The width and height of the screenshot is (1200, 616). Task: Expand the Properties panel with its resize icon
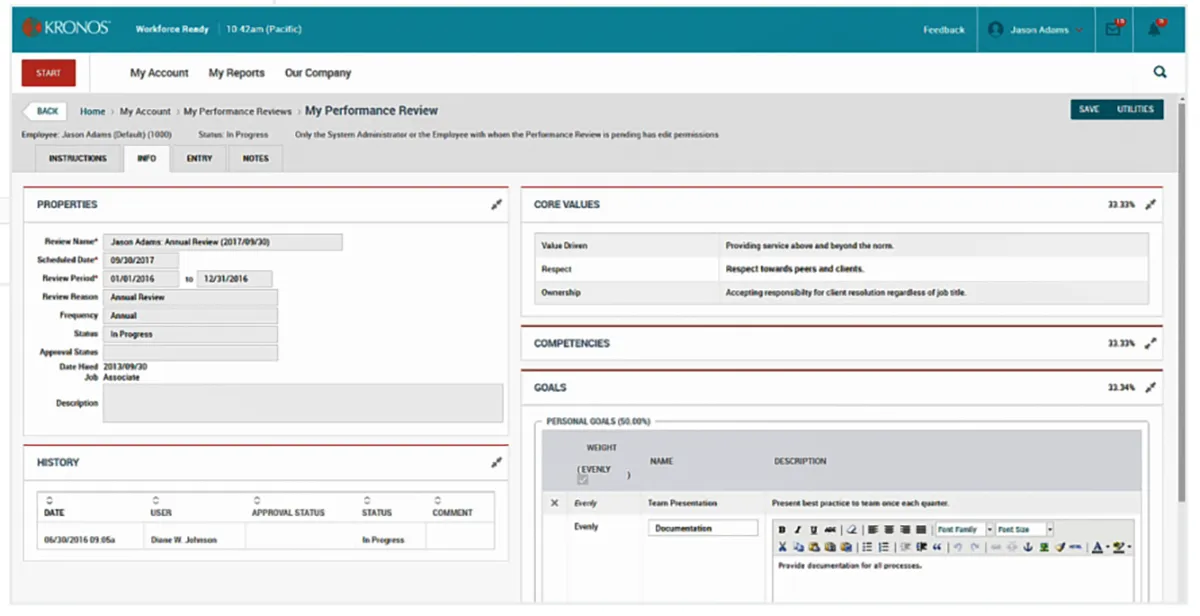pos(496,205)
